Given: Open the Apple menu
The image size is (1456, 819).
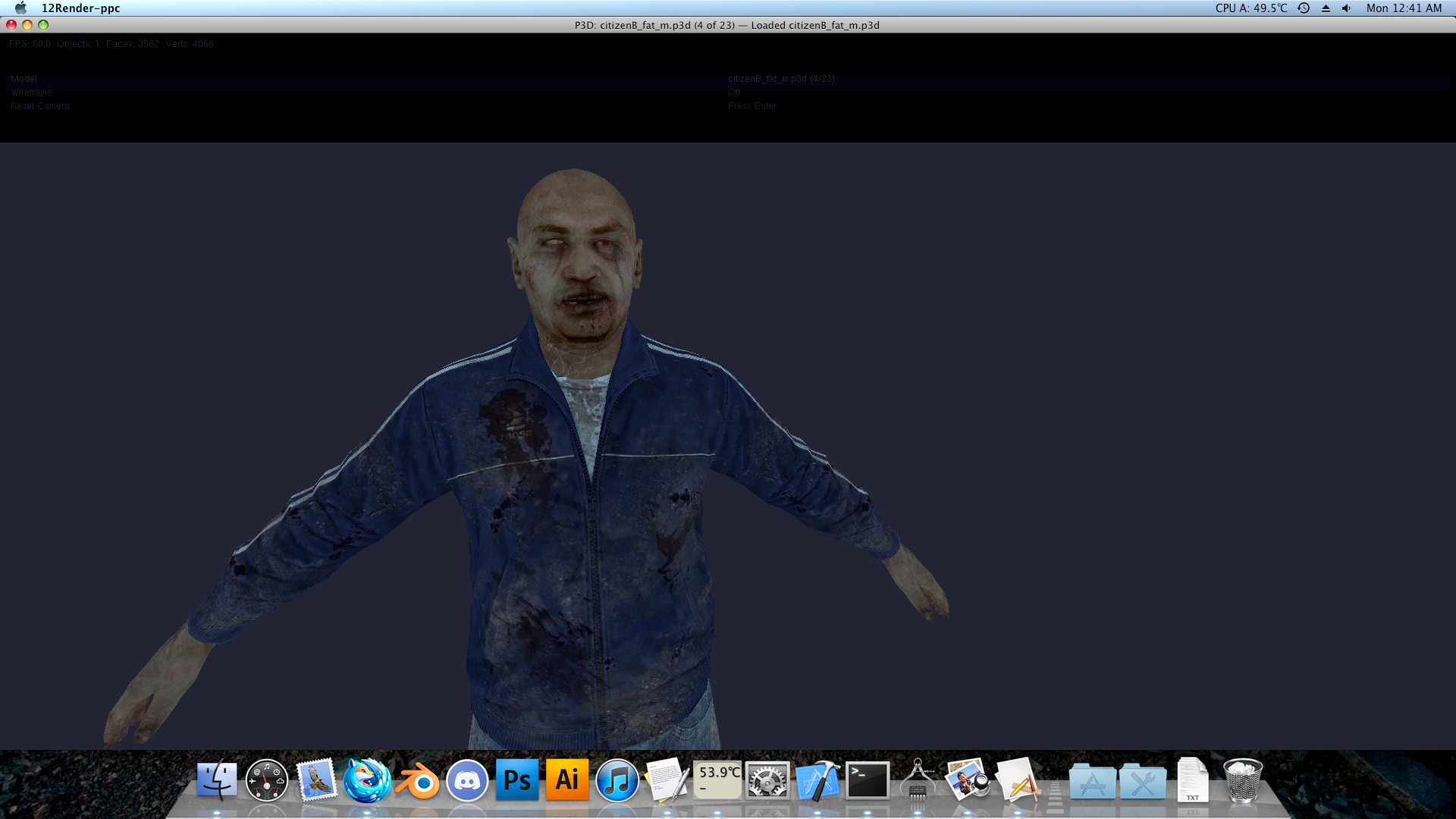Looking at the screenshot, I should point(20,8).
